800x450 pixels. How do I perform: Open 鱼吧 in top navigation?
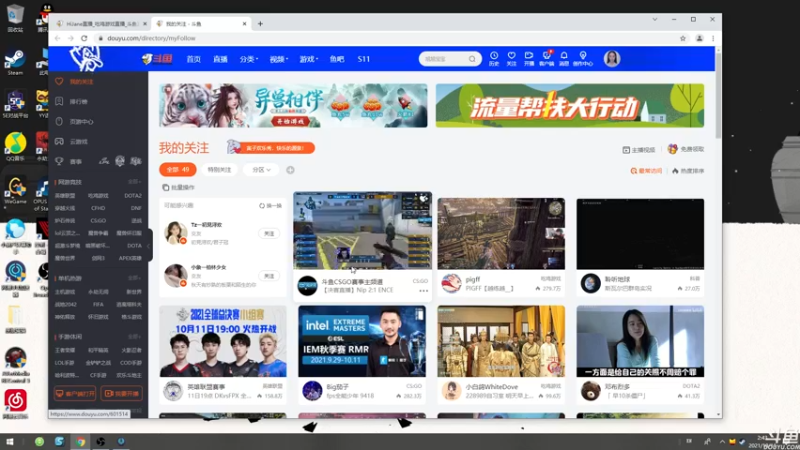[x=337, y=59]
